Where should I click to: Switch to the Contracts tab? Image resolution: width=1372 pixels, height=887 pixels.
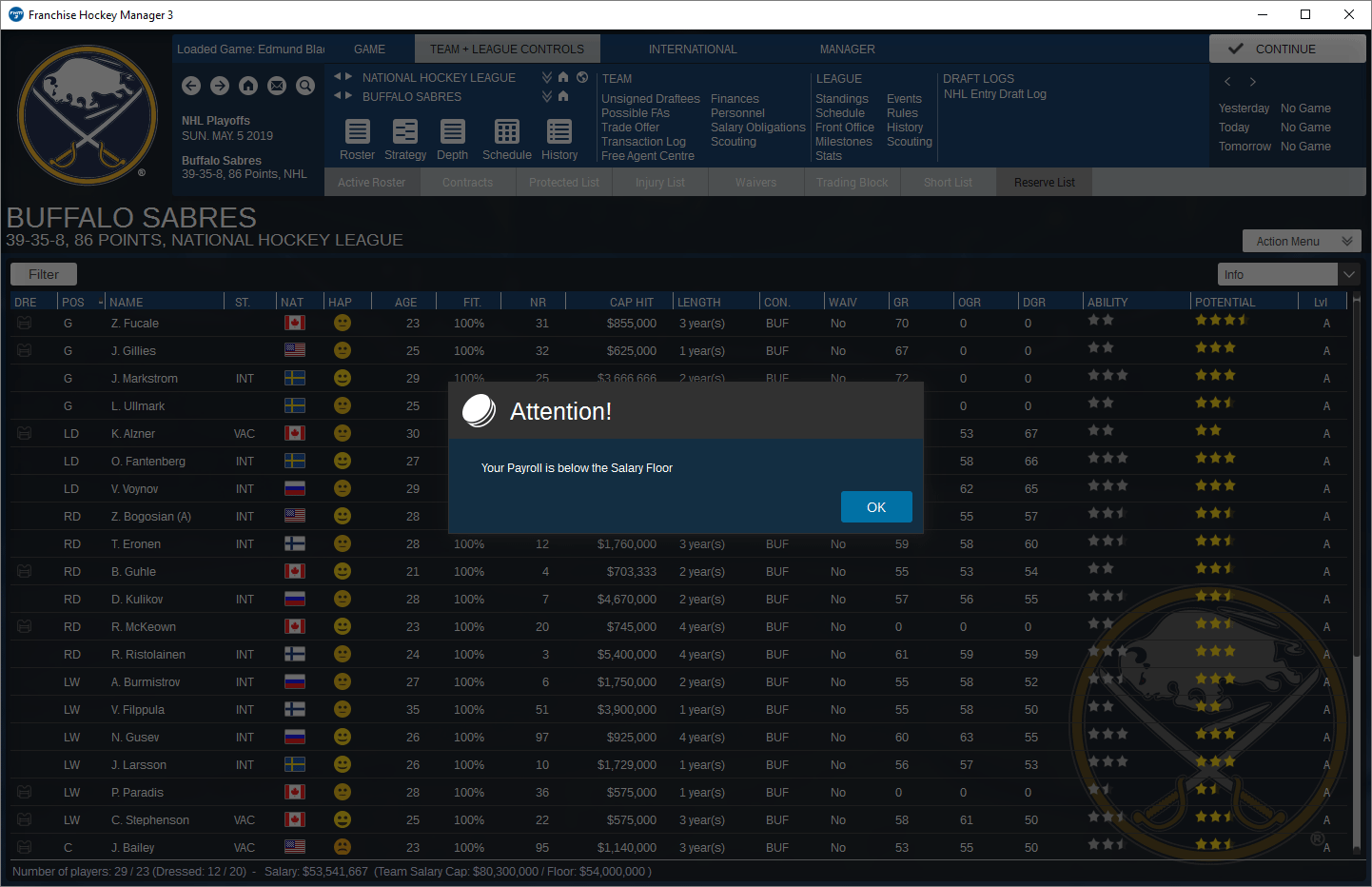coord(468,183)
